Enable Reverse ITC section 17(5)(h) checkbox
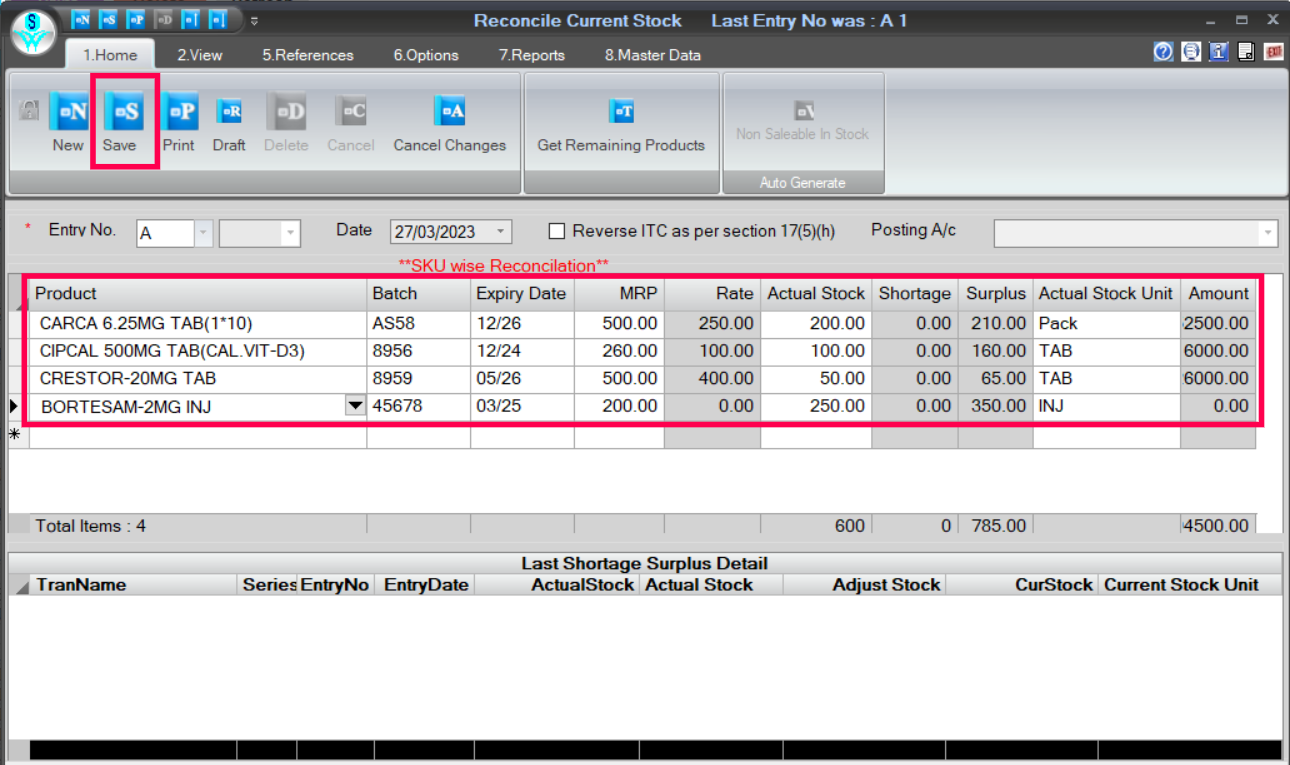Viewport: 1290px width, 765px height. 557,232
